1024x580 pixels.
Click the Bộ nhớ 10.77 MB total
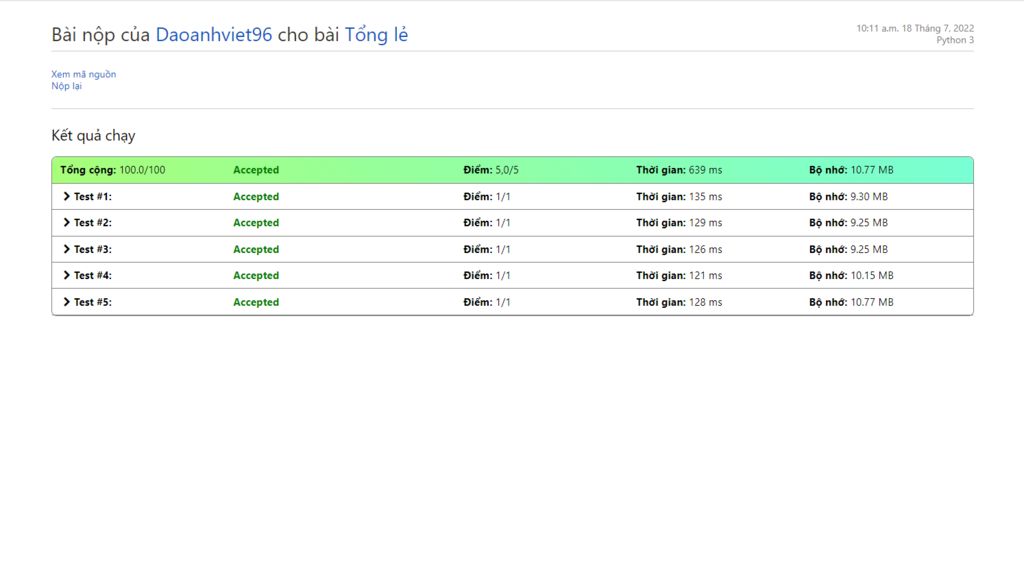tap(851, 170)
